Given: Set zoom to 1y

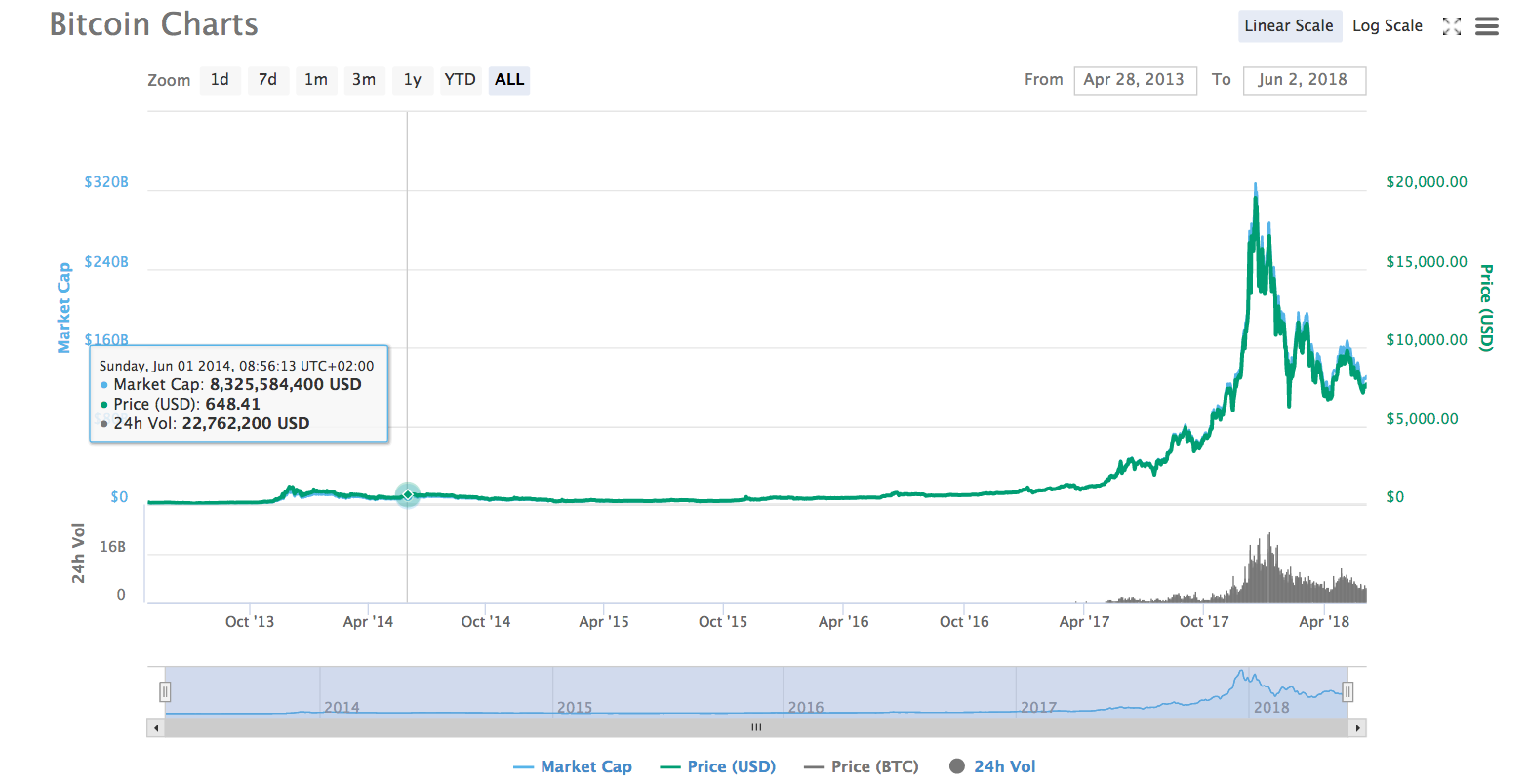Looking at the screenshot, I should click(412, 80).
